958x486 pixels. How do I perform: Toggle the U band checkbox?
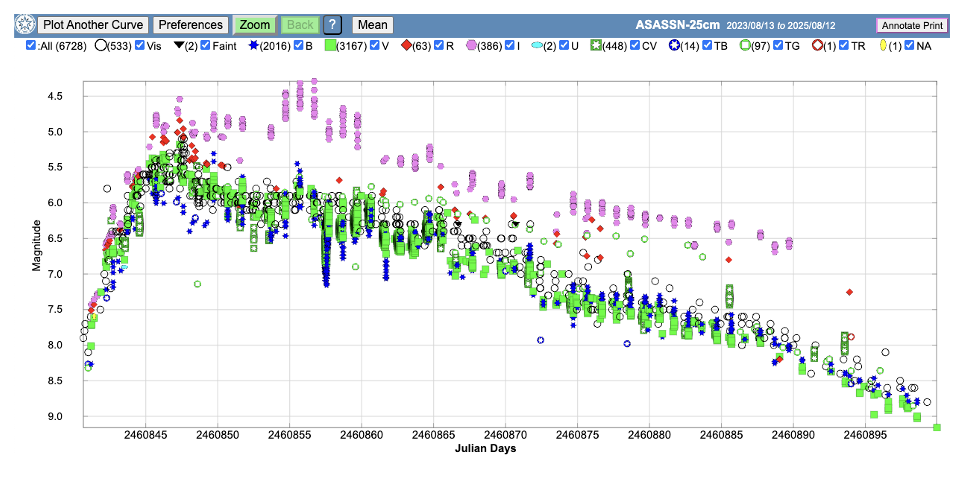[x=564, y=46]
